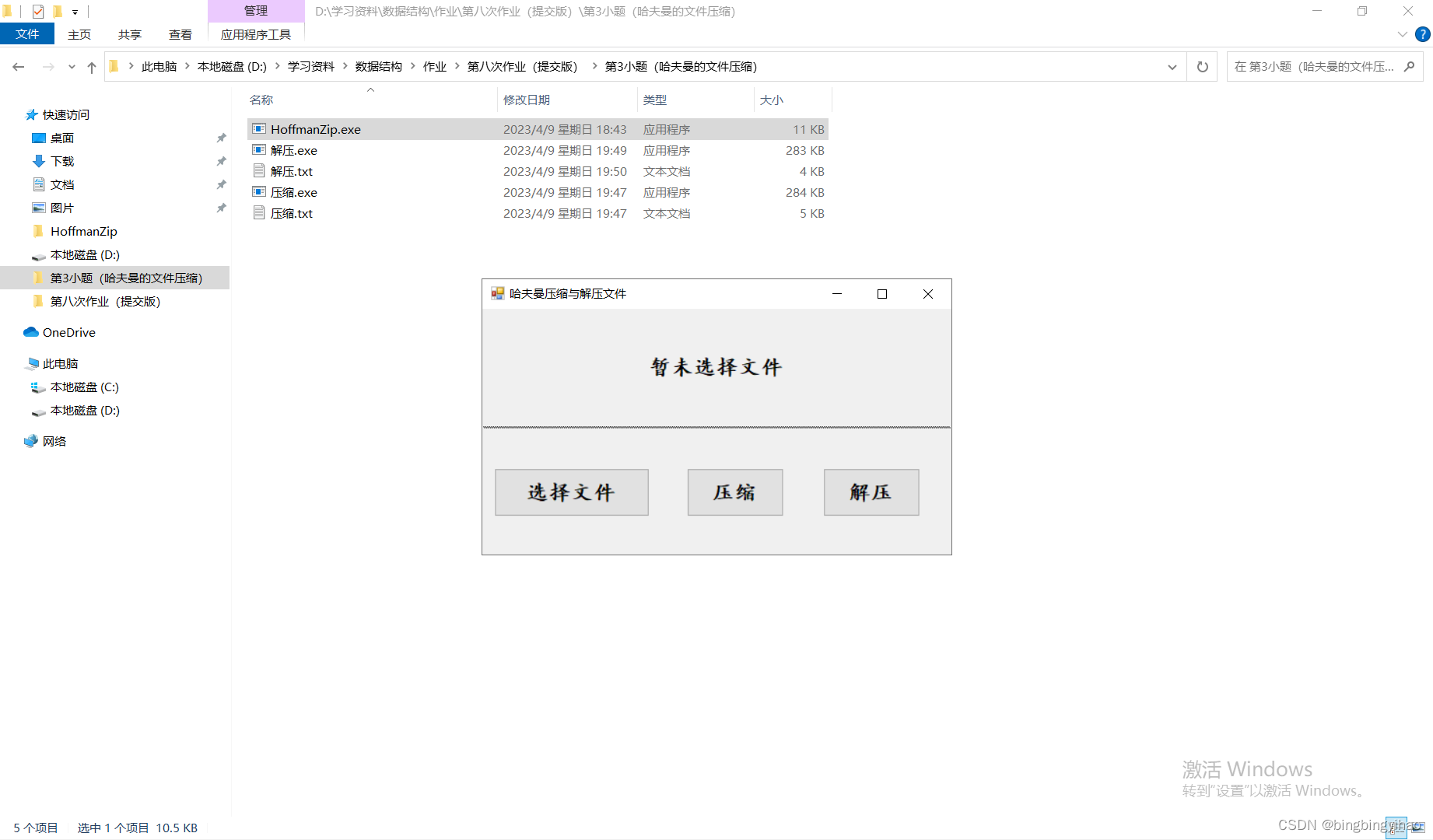Image resolution: width=1433 pixels, height=840 pixels.
Task: Expand the chevron after 数据结构 in breadcrumb
Action: (x=412, y=66)
